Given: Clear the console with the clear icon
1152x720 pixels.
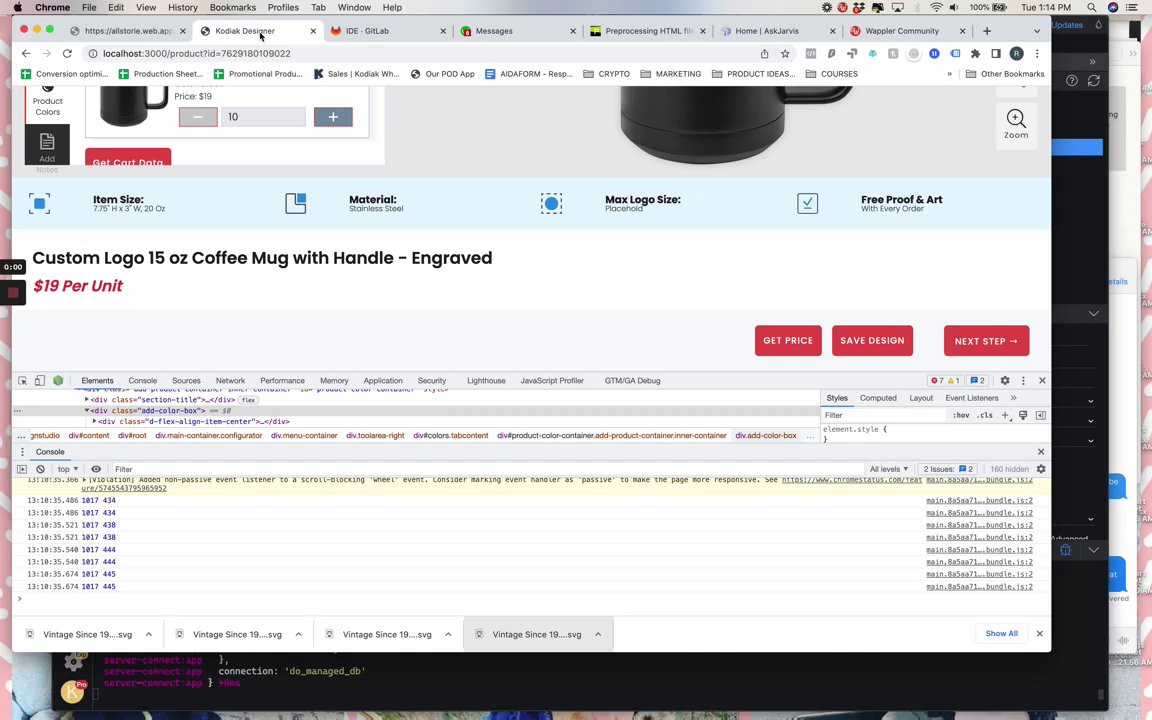Looking at the screenshot, I should click(40, 469).
